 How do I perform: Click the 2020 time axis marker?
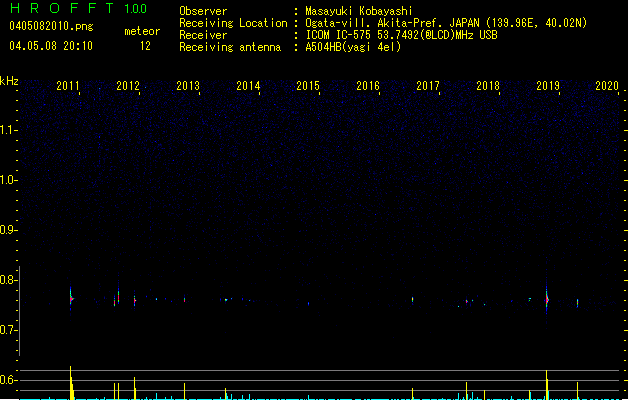pos(607,86)
